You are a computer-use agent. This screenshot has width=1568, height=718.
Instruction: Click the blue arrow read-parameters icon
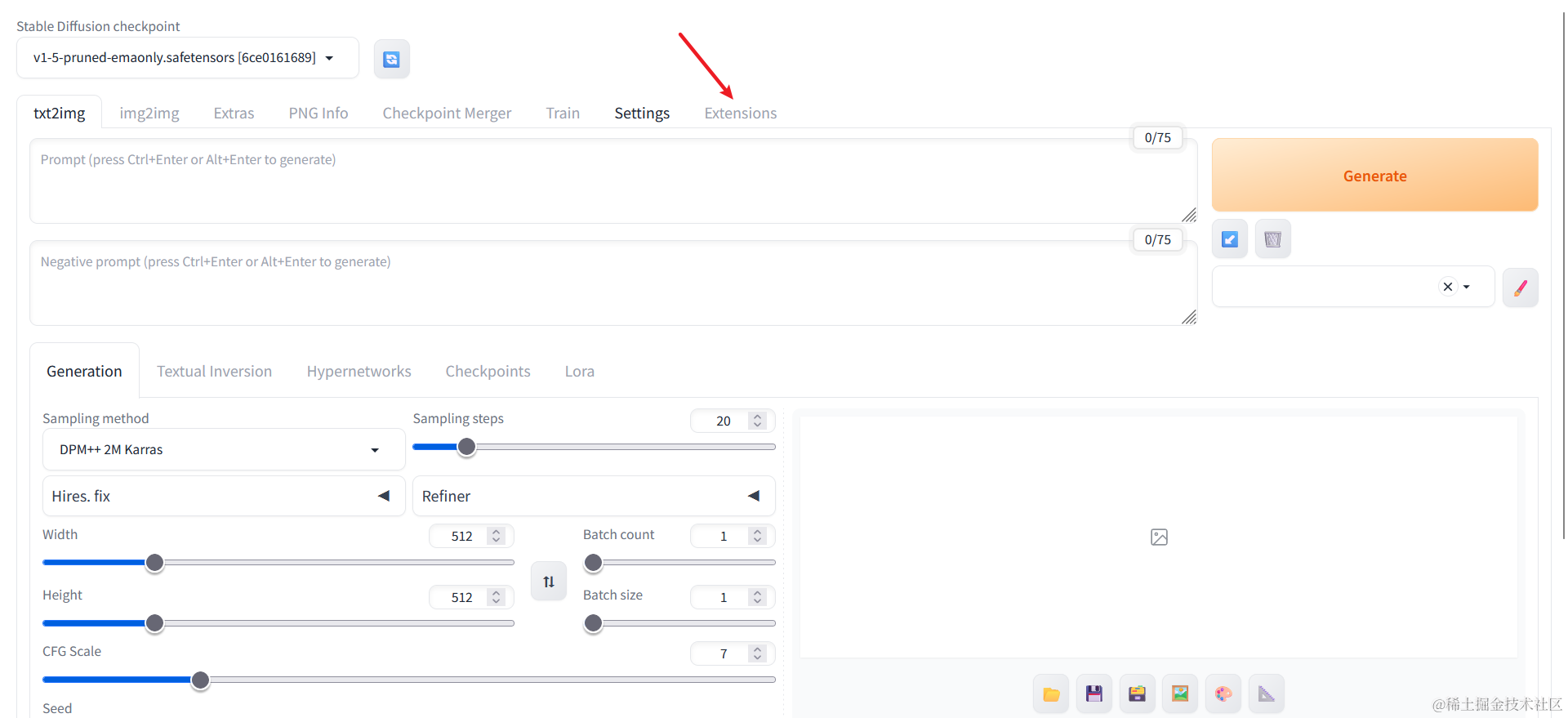(x=1229, y=239)
